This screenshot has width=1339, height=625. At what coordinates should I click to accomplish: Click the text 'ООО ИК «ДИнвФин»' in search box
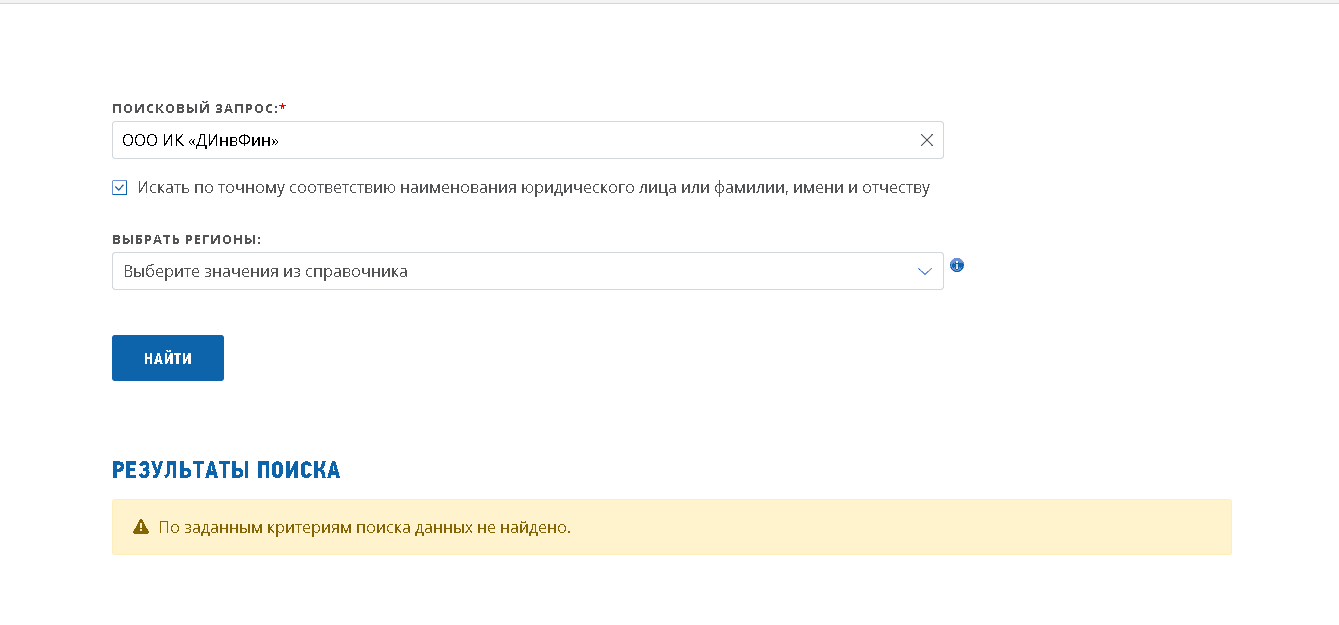200,141
